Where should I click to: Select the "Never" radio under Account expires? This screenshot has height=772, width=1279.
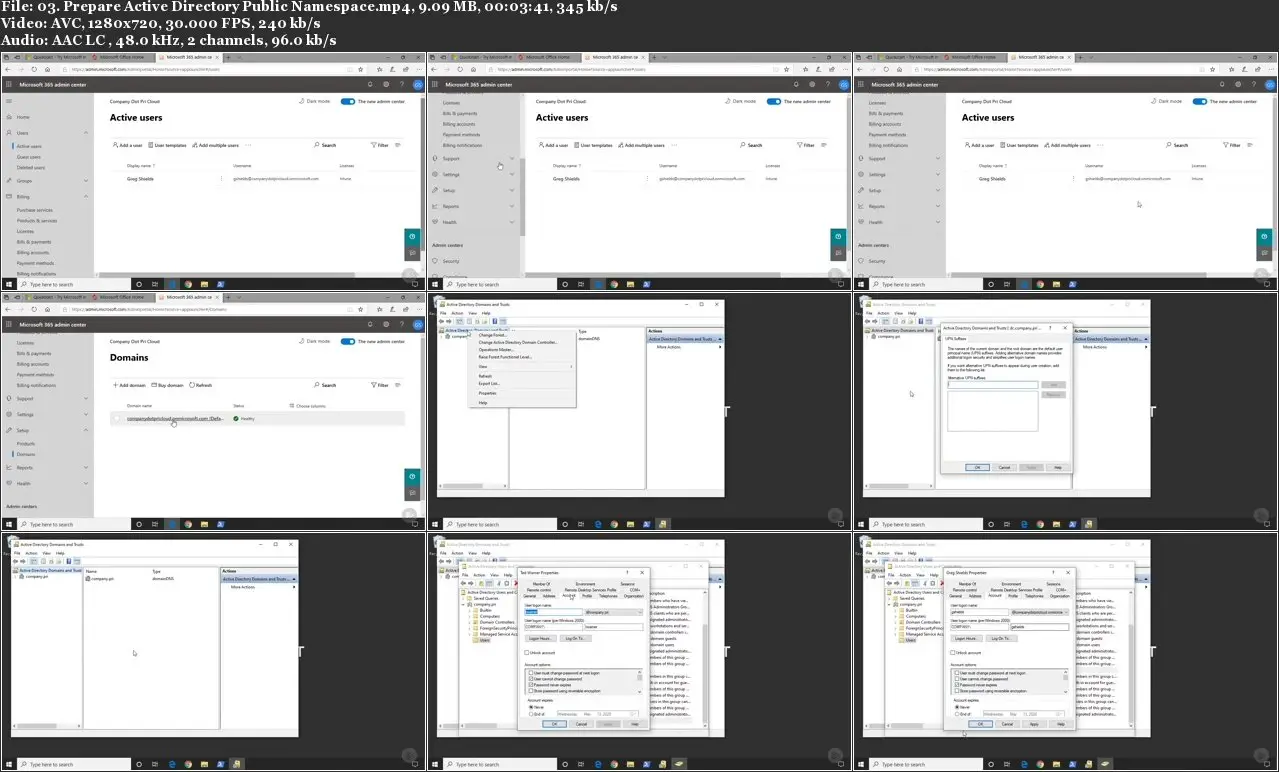point(531,707)
